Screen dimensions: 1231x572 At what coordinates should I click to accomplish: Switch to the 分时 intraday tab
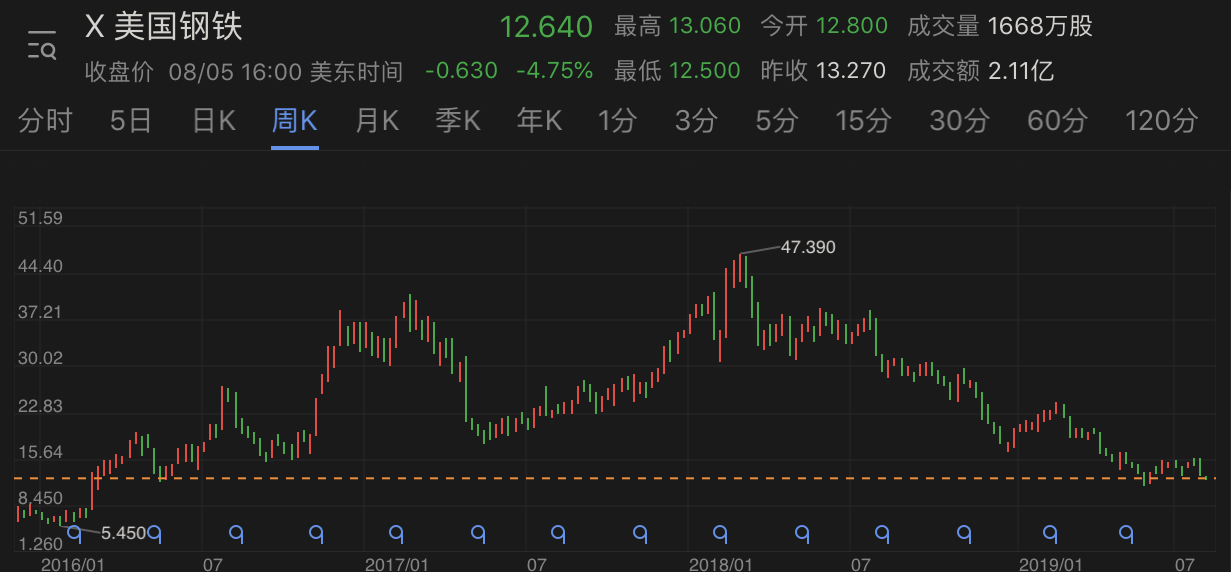click(46, 122)
